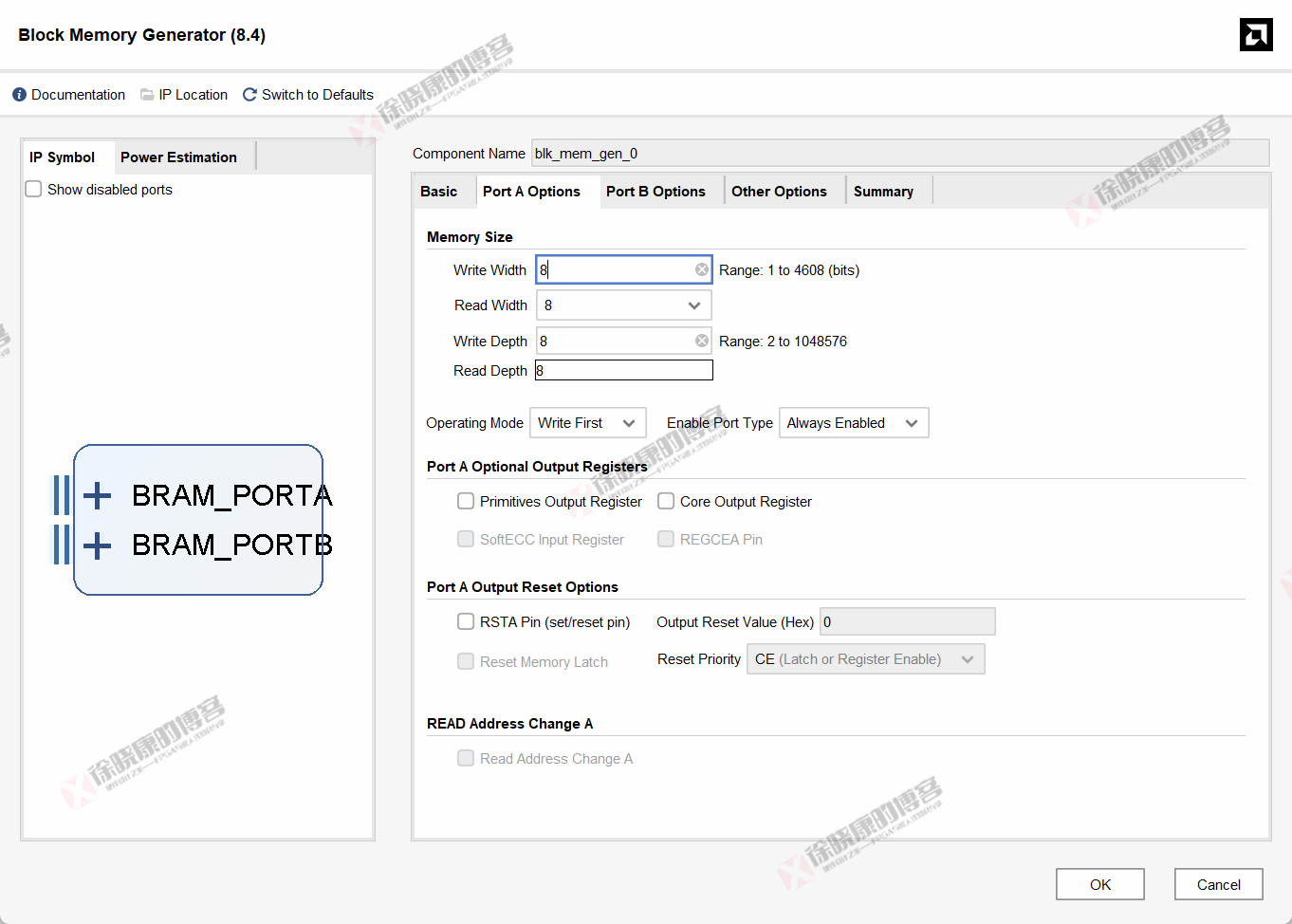This screenshot has width=1292, height=924.
Task: Enable Show disabled ports
Action: click(x=33, y=189)
